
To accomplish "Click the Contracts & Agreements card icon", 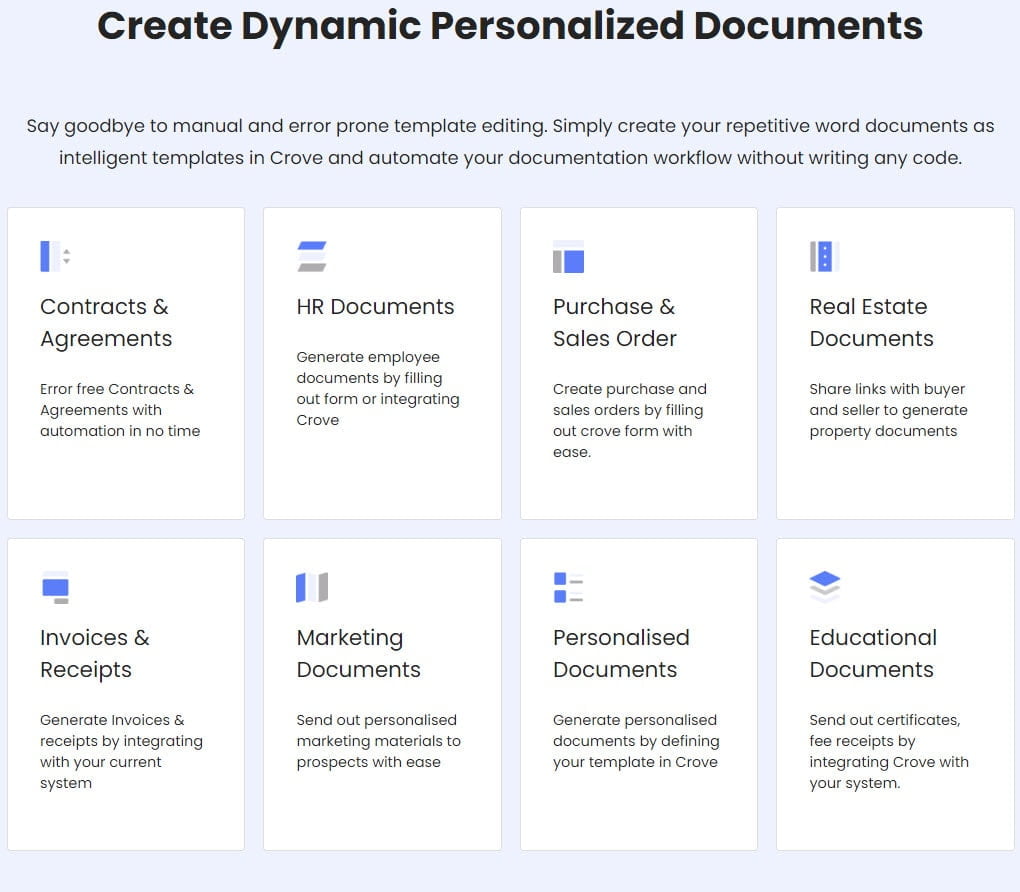I will point(55,256).
